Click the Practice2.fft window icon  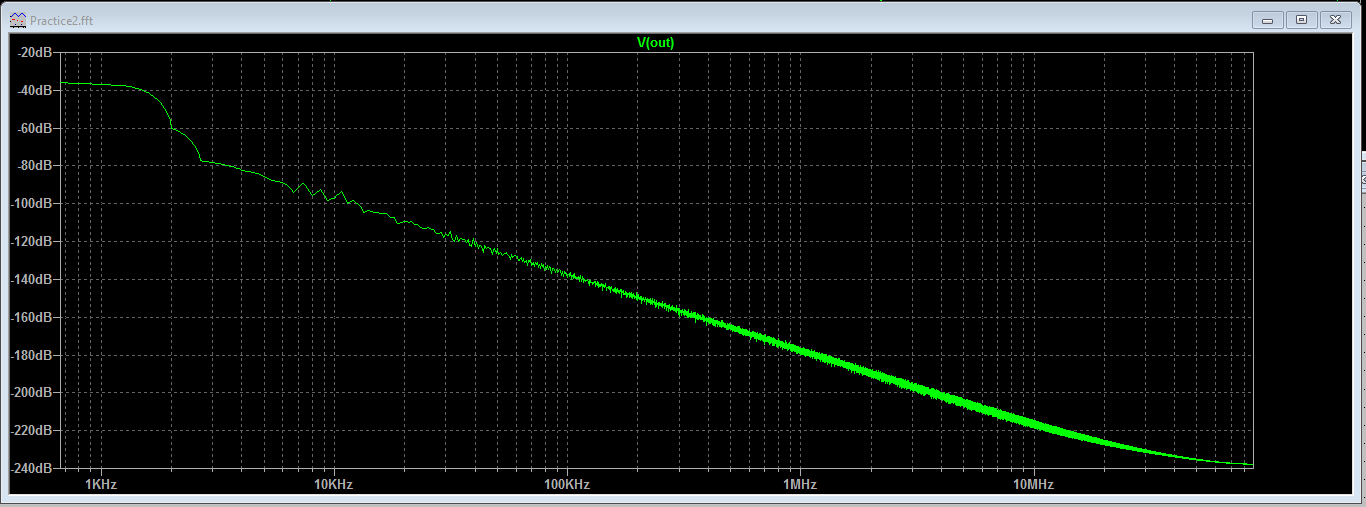[18, 20]
